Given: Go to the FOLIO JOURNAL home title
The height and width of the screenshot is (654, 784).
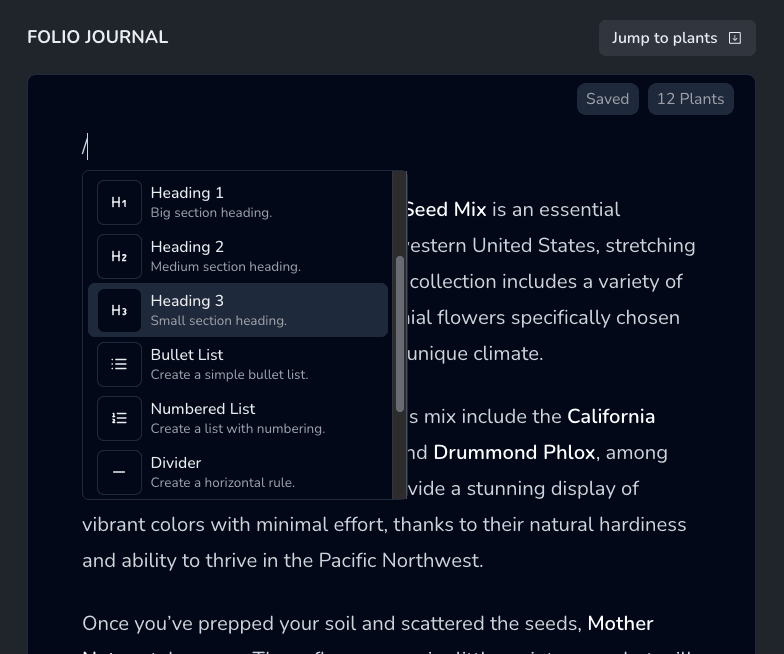Looking at the screenshot, I should click(x=98, y=37).
